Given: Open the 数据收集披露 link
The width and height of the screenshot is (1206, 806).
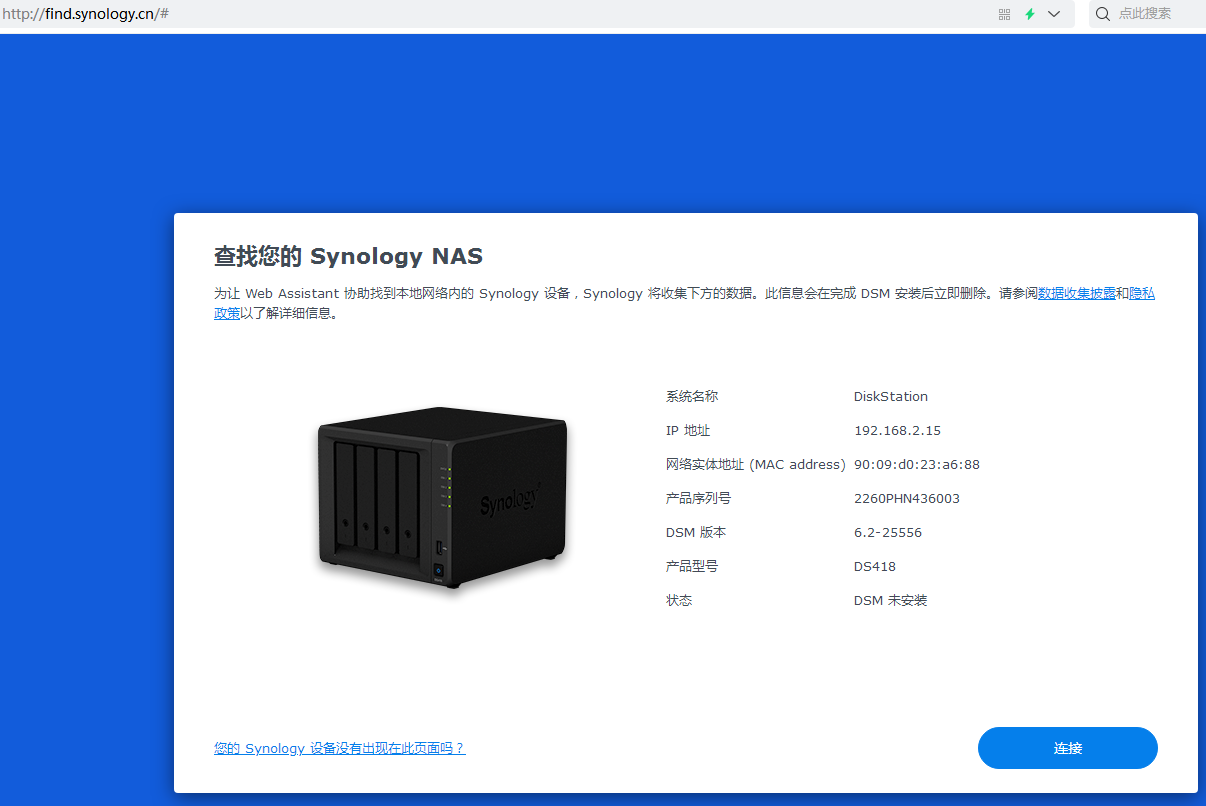Looking at the screenshot, I should 1077,294.
